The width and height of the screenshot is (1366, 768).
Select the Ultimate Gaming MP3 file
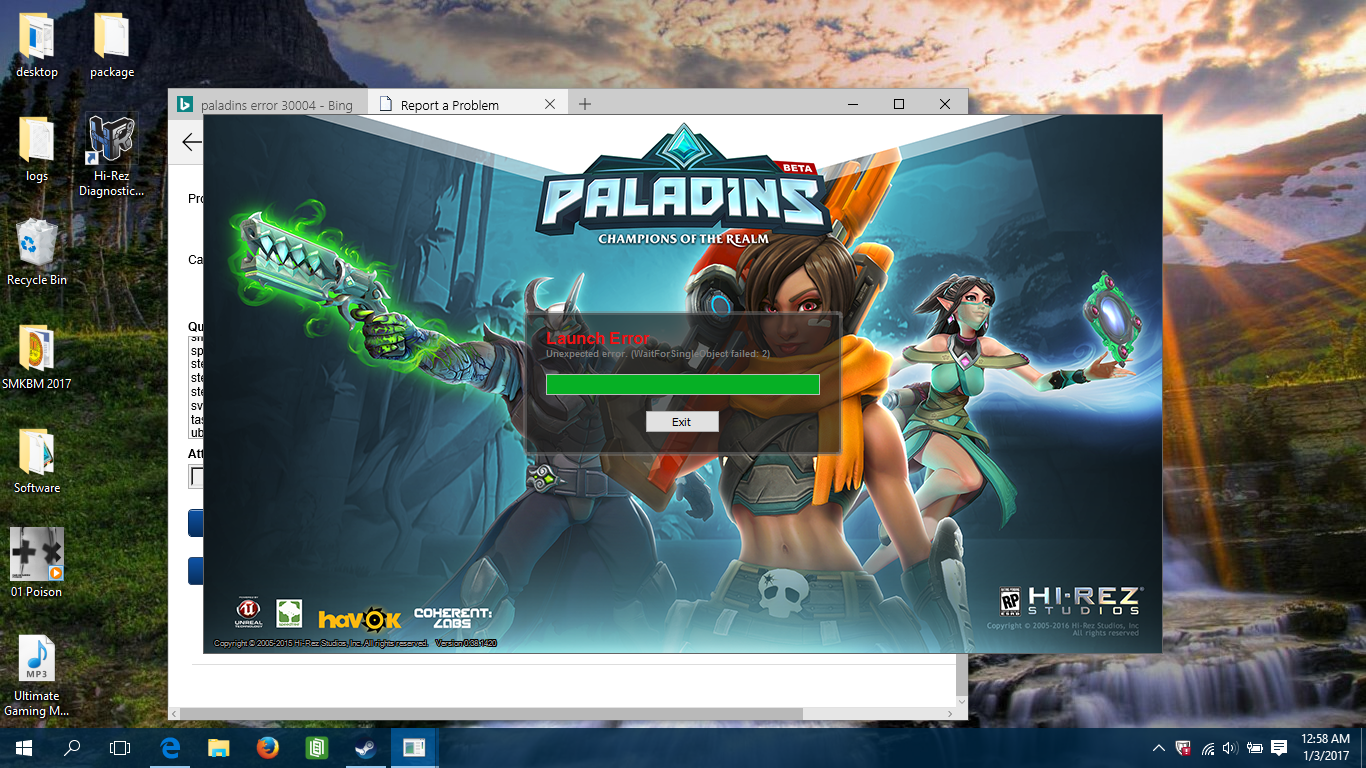pos(37,676)
